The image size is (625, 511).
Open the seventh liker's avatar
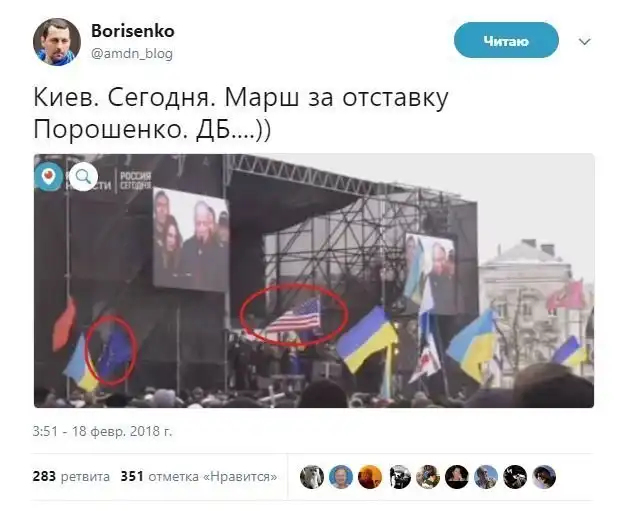(486, 477)
